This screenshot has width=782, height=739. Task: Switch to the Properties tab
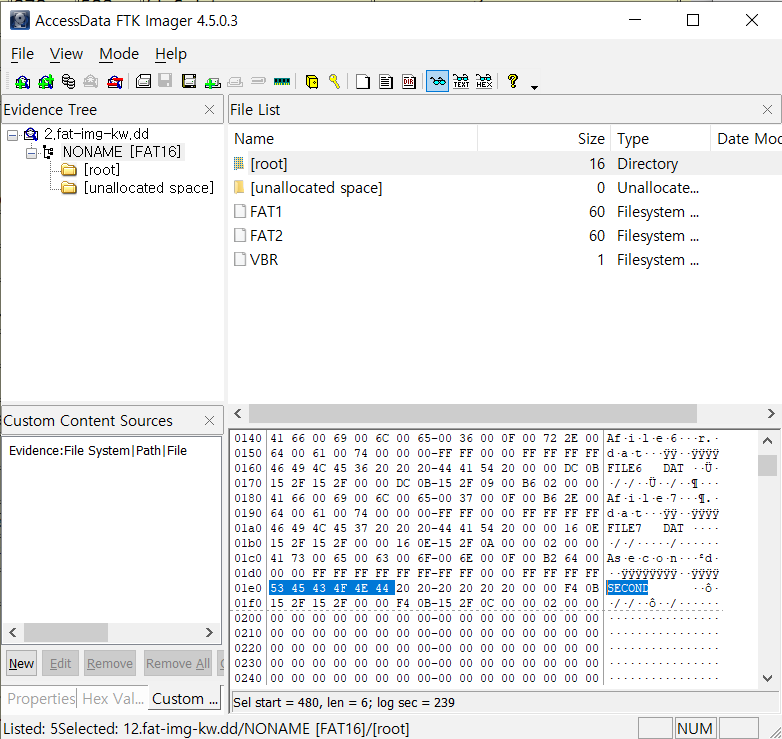tap(40, 699)
